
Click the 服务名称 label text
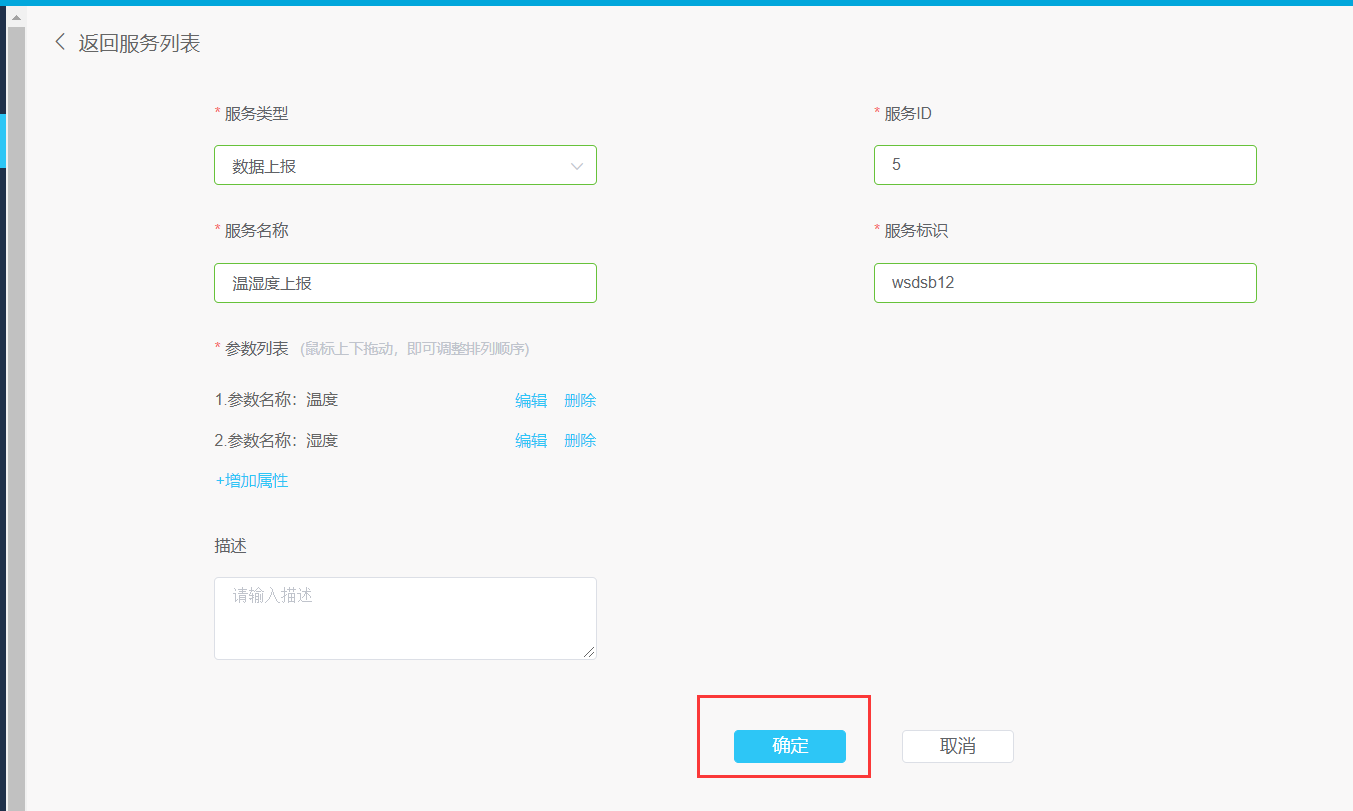[x=256, y=231]
